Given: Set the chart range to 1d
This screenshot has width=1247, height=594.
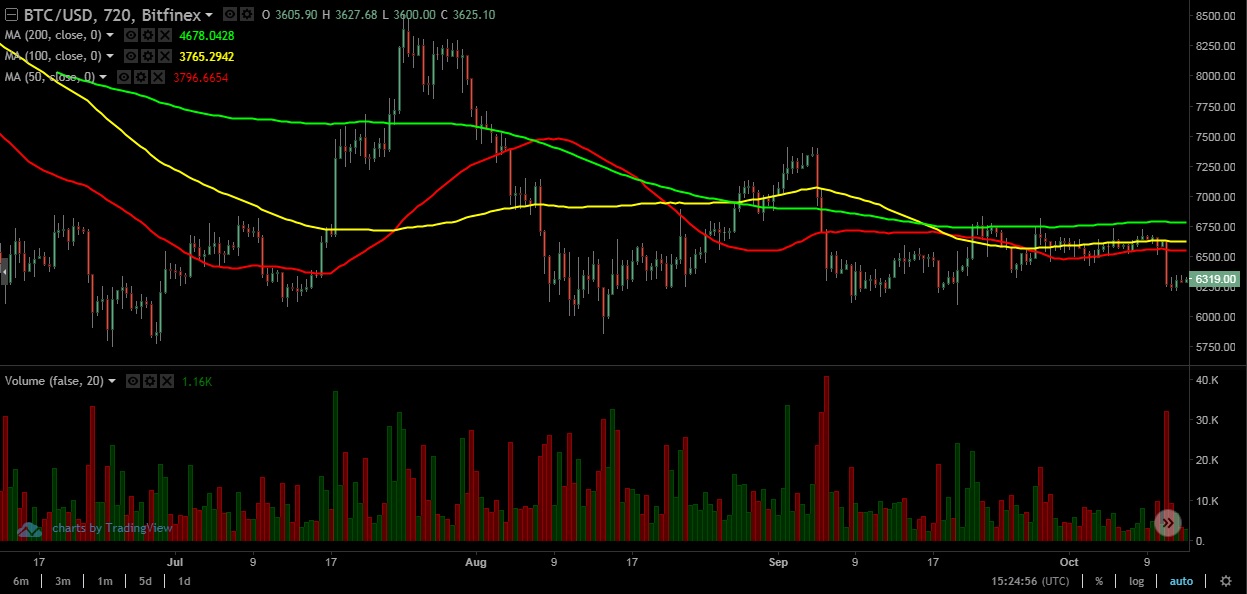Looking at the screenshot, I should click(x=184, y=581).
